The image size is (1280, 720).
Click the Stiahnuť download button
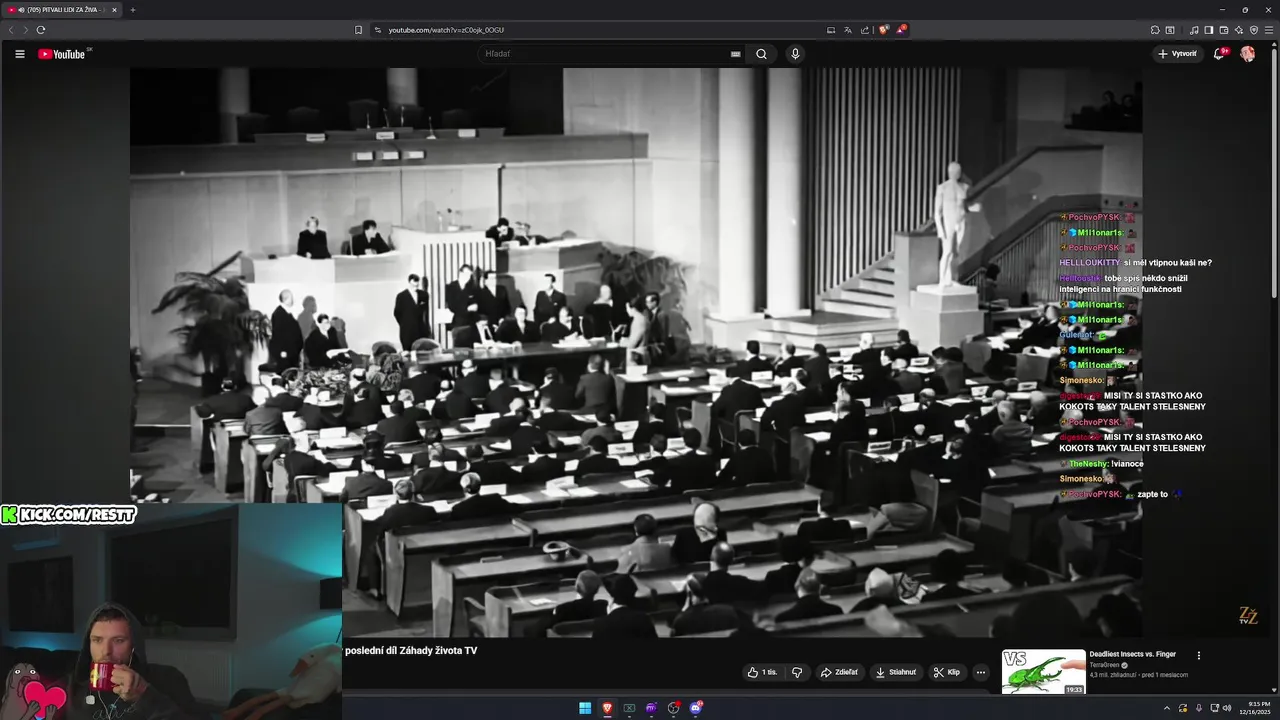(896, 672)
